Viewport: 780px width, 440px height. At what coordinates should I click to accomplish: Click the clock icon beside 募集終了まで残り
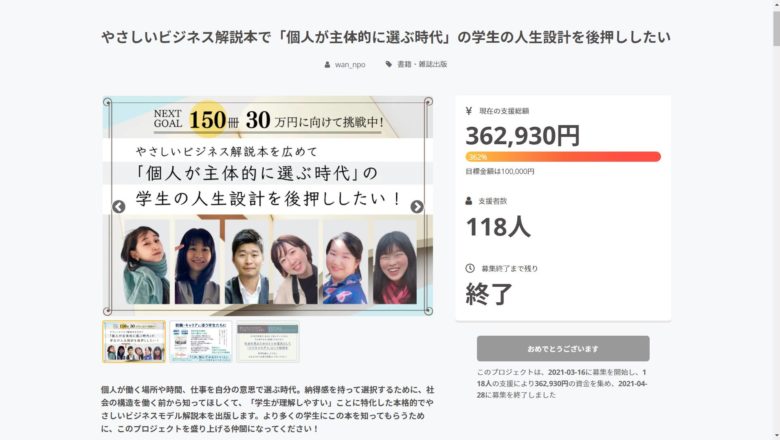(x=470, y=268)
